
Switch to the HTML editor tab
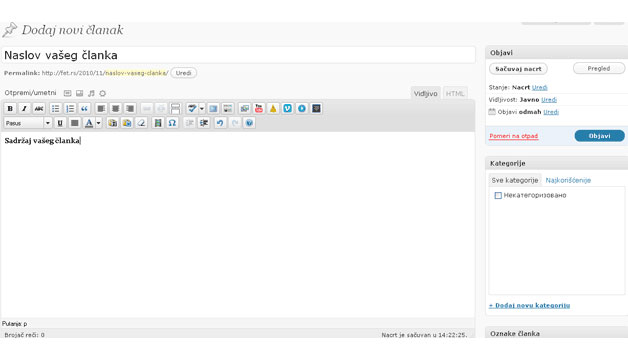tap(455, 93)
